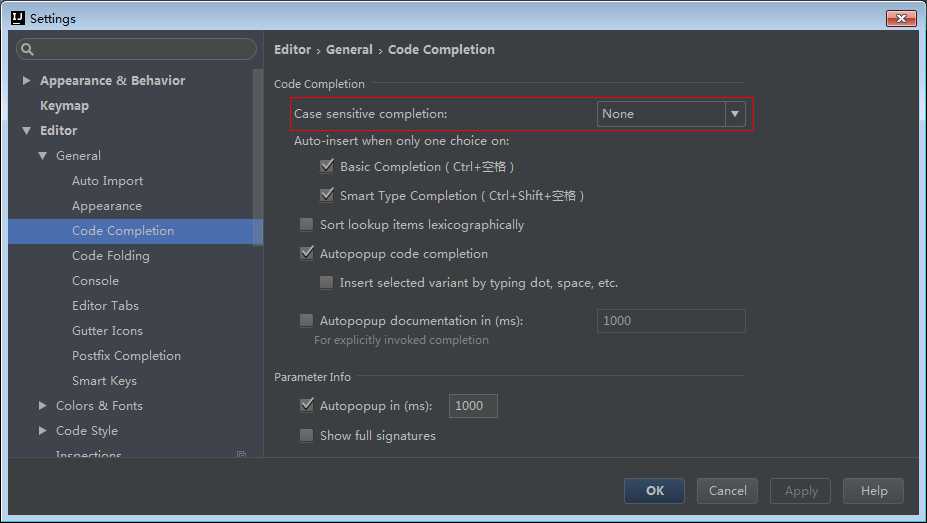This screenshot has height=523, width=927.
Task: Click the Help button
Action: pos(873,490)
